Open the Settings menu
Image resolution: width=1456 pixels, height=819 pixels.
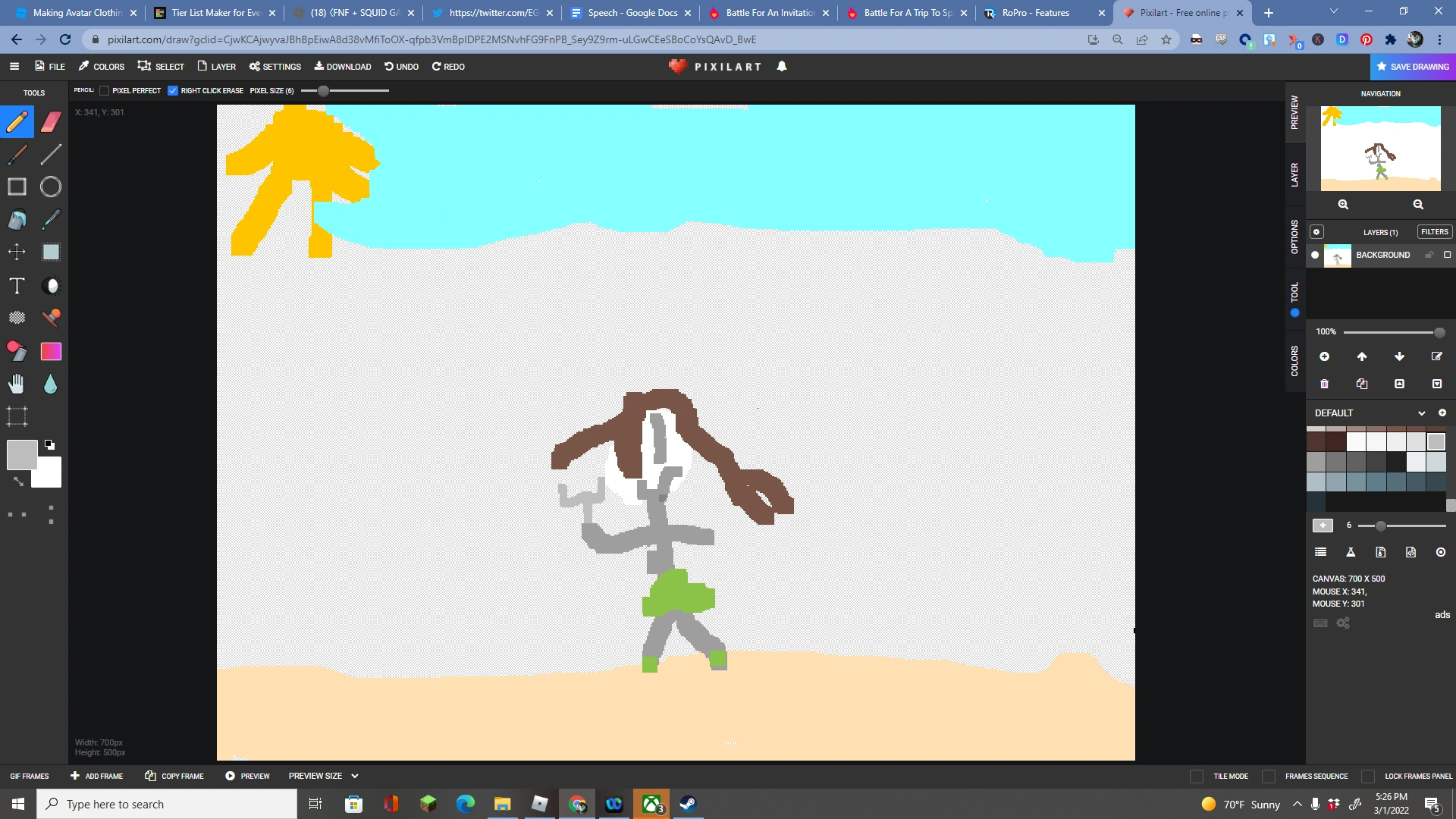(275, 67)
